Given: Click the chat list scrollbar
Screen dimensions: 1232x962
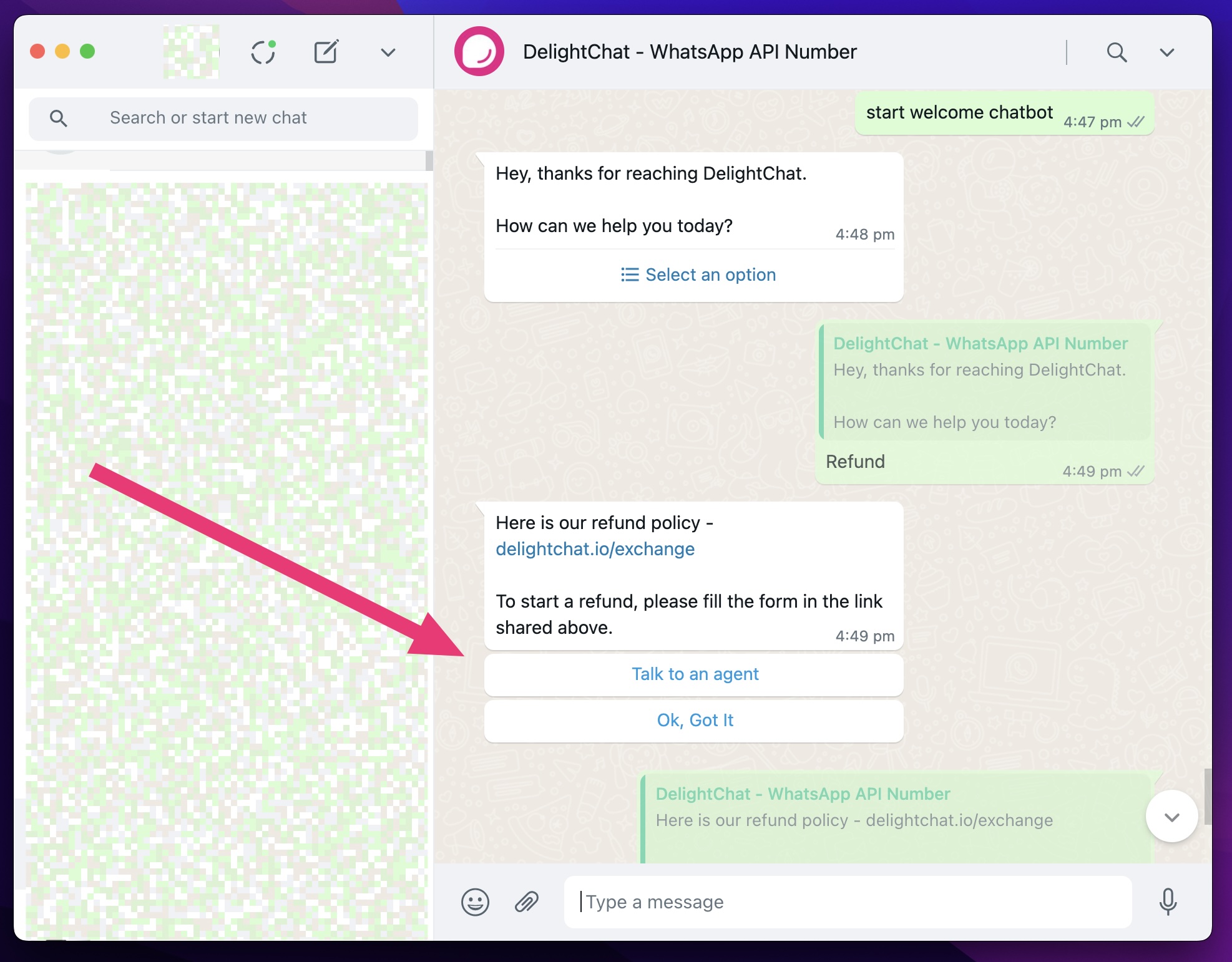Looking at the screenshot, I should point(429,160).
